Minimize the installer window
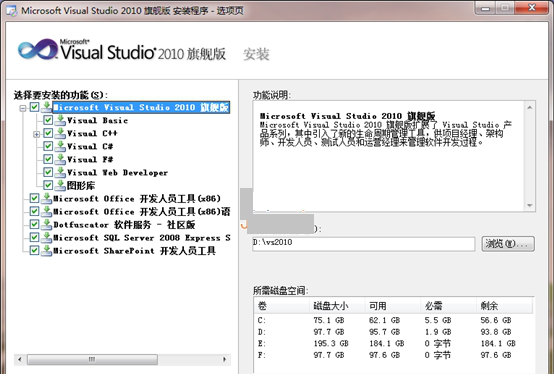This screenshot has height=388, width=554. coord(485,8)
